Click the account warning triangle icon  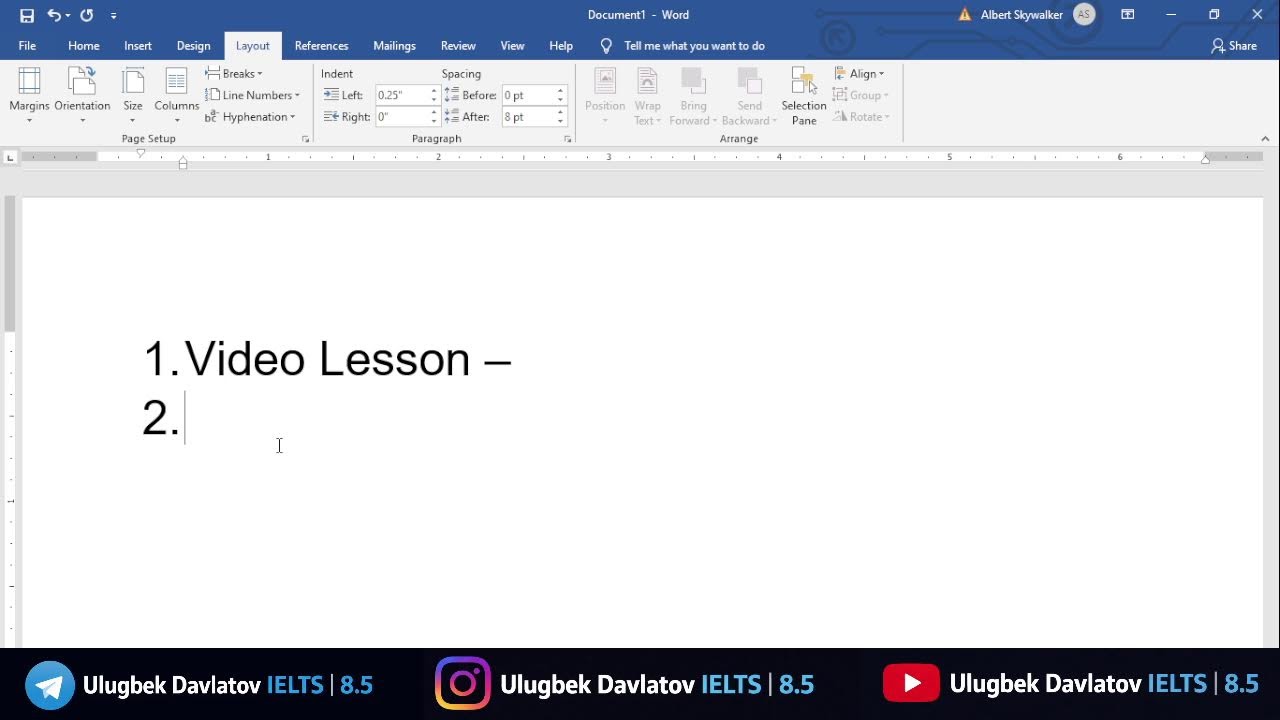tap(965, 15)
